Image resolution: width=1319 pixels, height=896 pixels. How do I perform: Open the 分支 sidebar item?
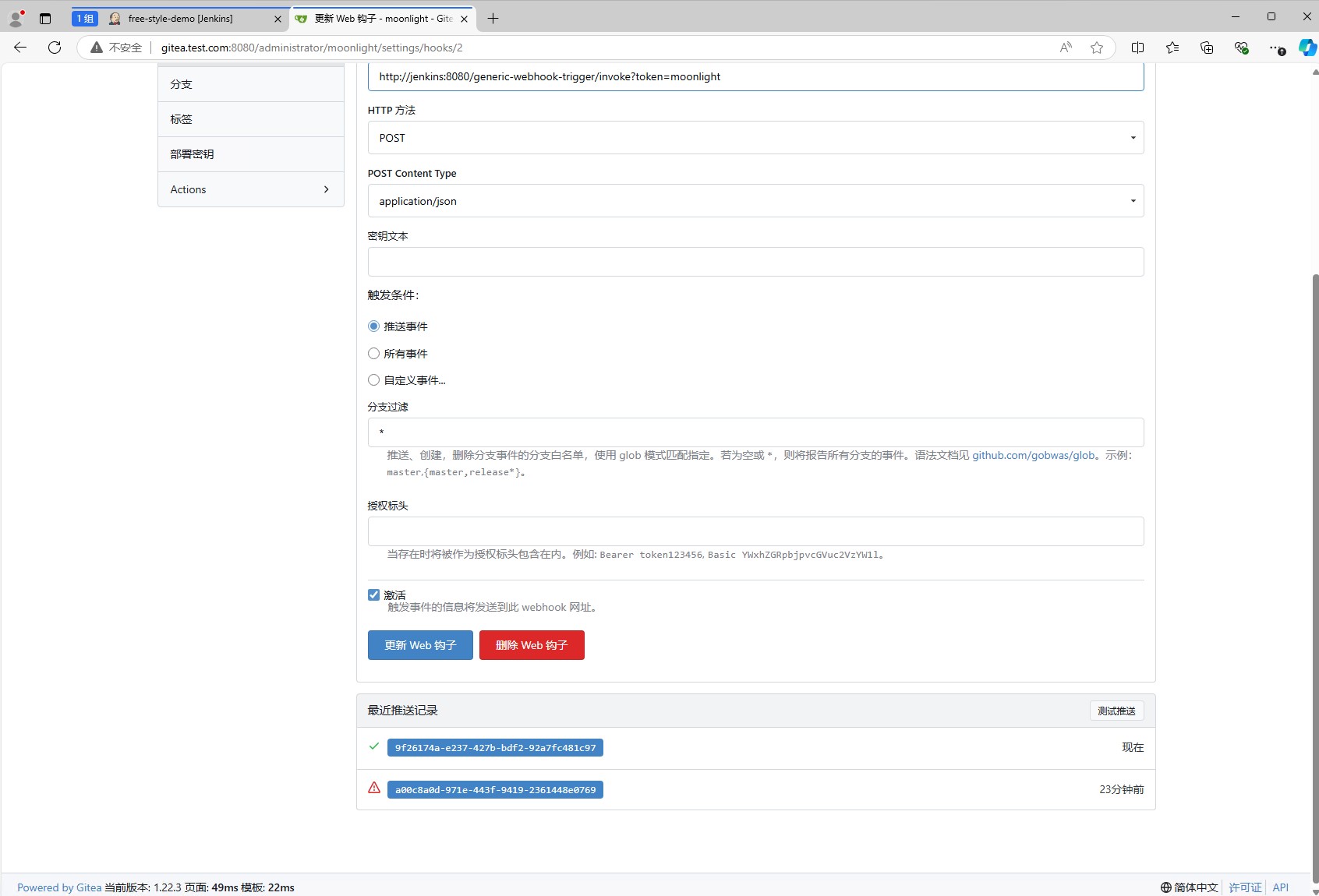[251, 84]
